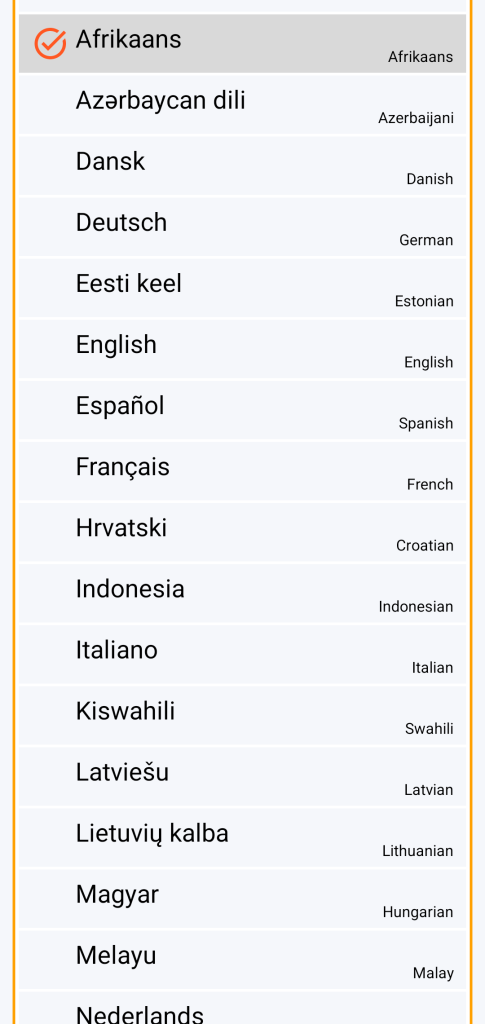Select Lietuvių kalba language
Screen dimensions: 485x1024
(242, 837)
